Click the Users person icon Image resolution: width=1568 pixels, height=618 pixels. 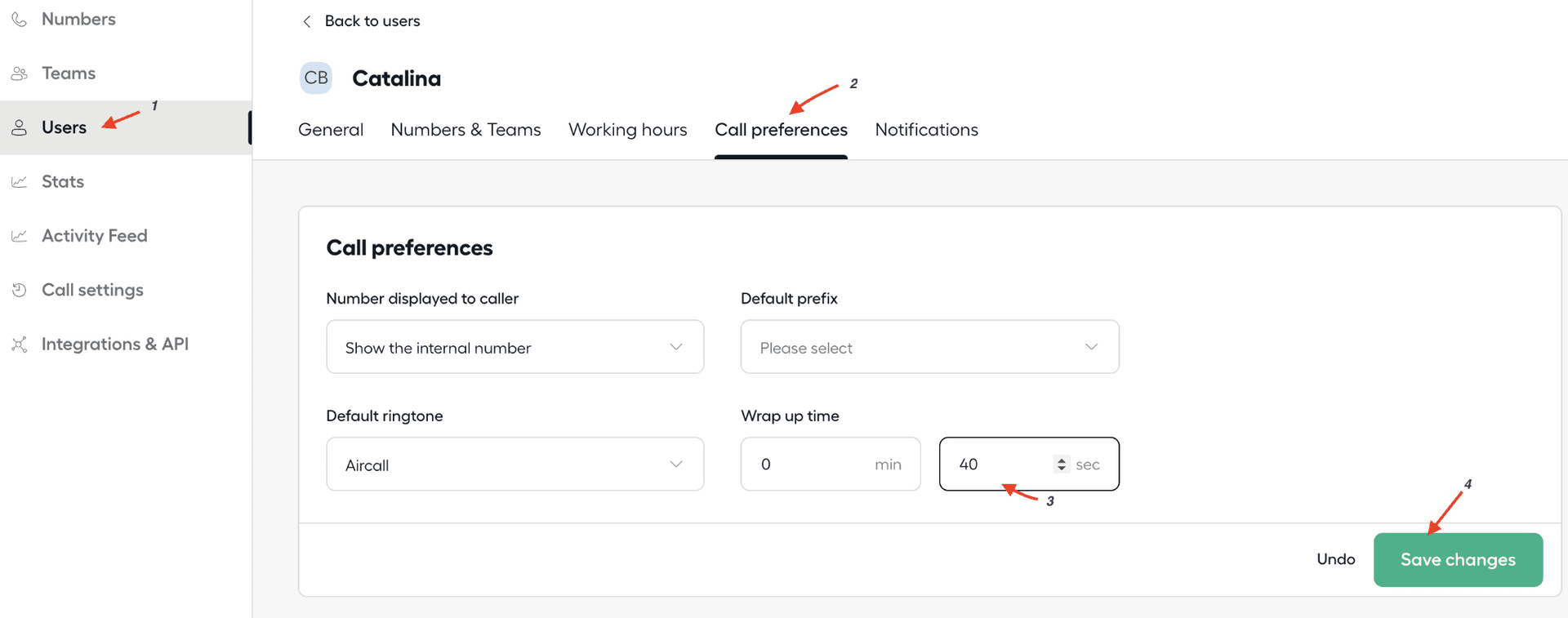pos(19,127)
